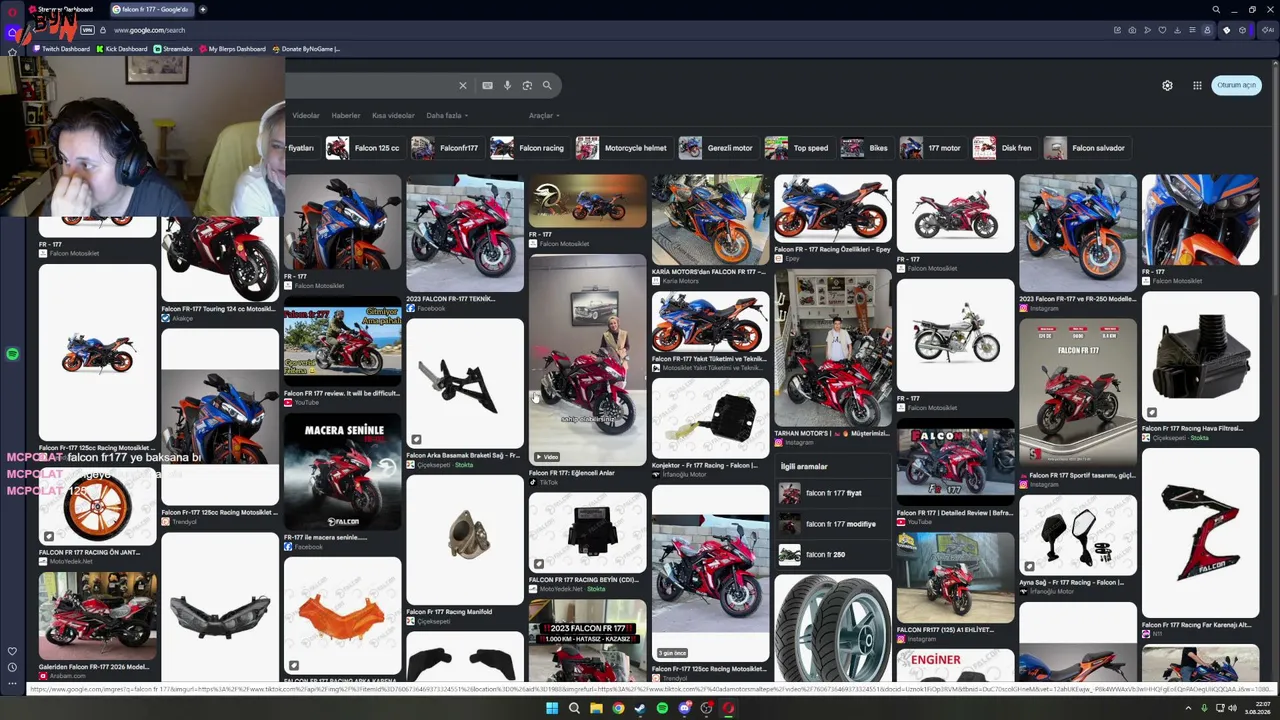1280x720 pixels.
Task: Open the My Blerps Dashboard bookmark
Action: tap(233, 49)
